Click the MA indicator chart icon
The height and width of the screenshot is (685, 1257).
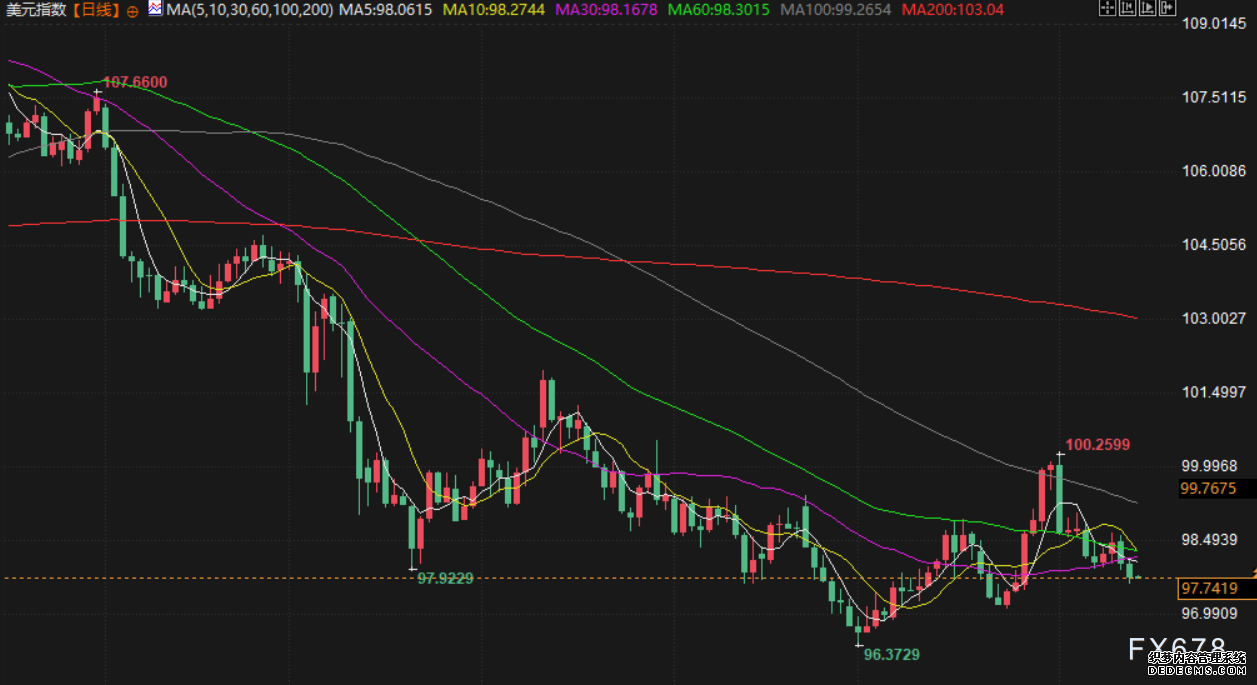coord(156,9)
